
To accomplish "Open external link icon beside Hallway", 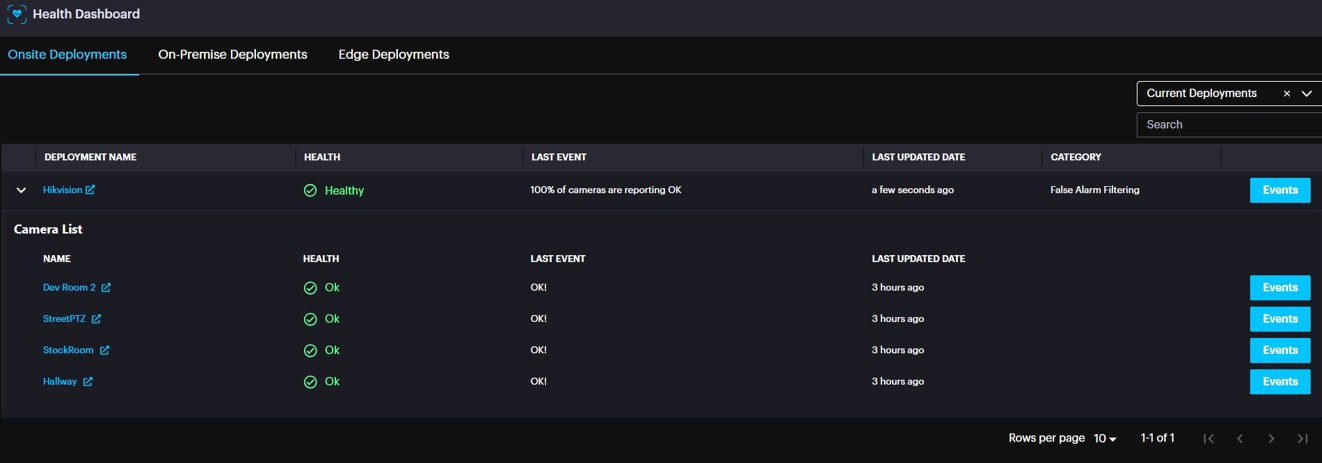I will point(88,382).
